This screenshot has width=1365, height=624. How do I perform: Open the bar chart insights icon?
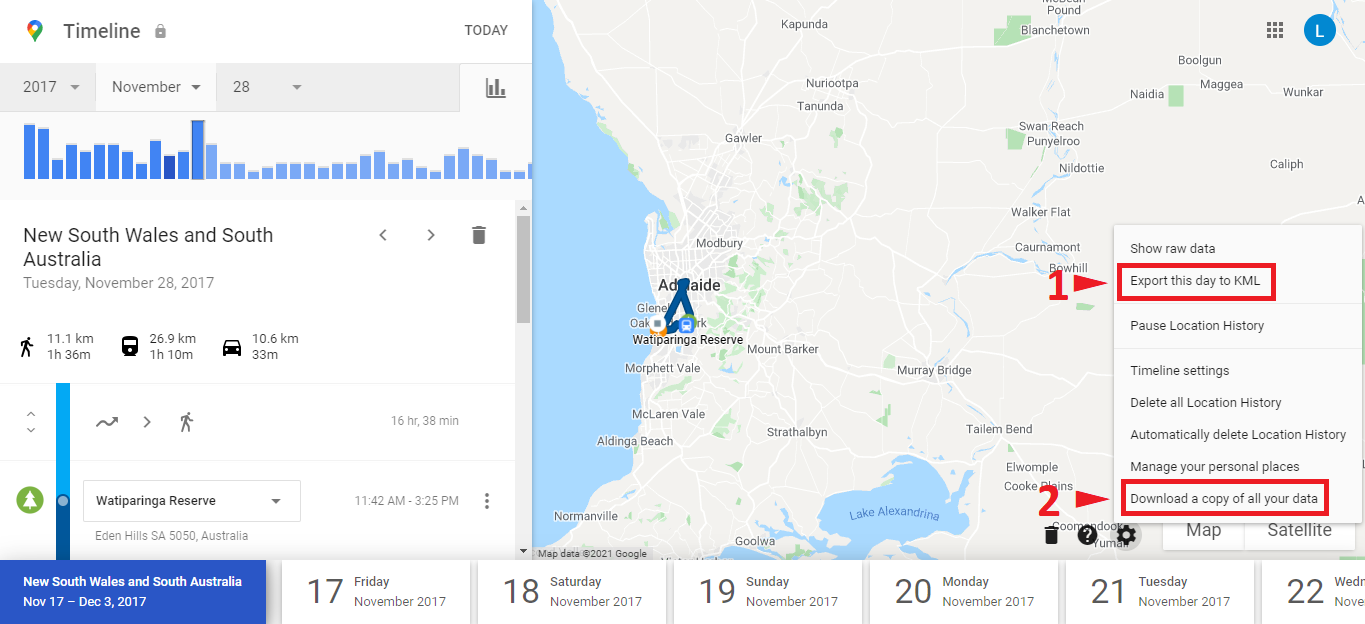496,87
